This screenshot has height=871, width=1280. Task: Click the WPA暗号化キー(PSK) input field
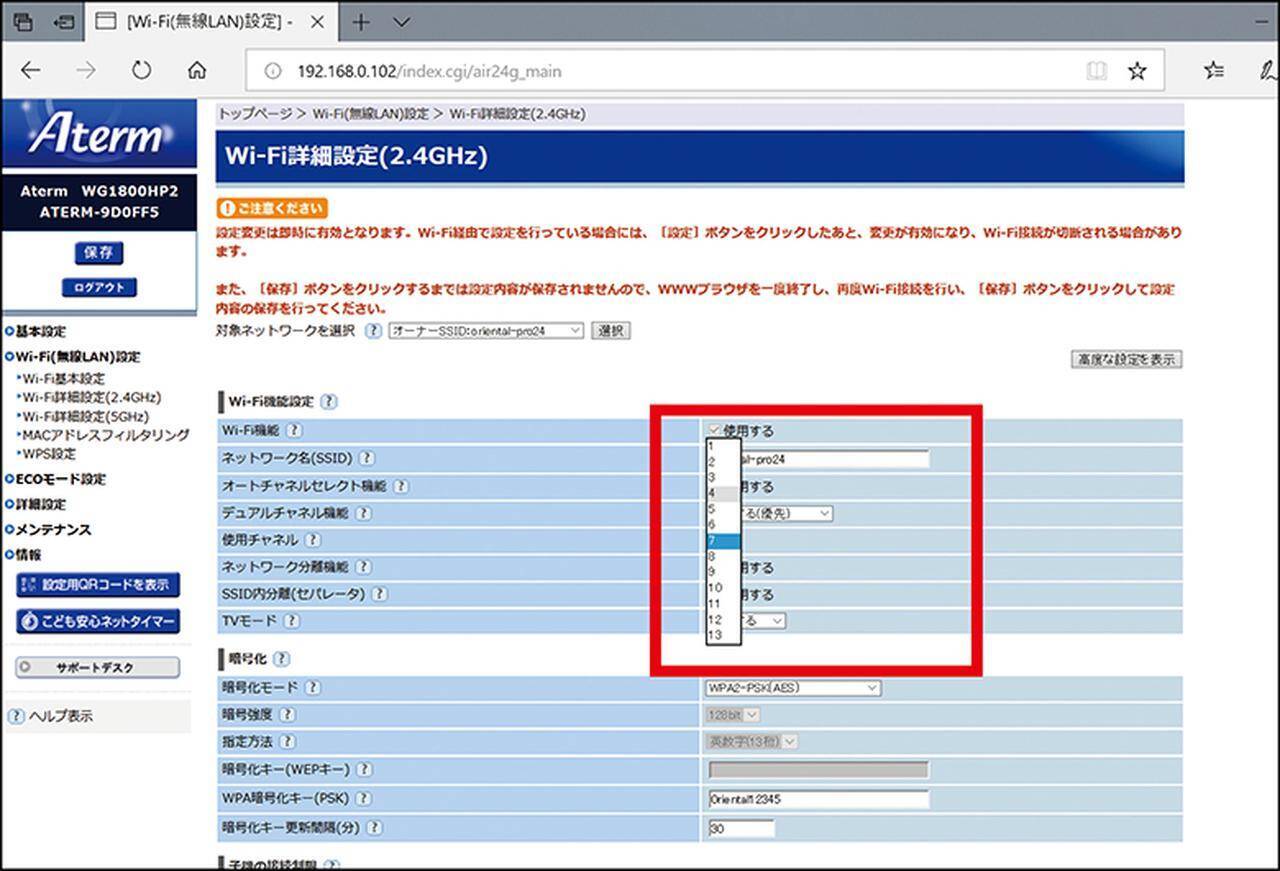(x=818, y=799)
